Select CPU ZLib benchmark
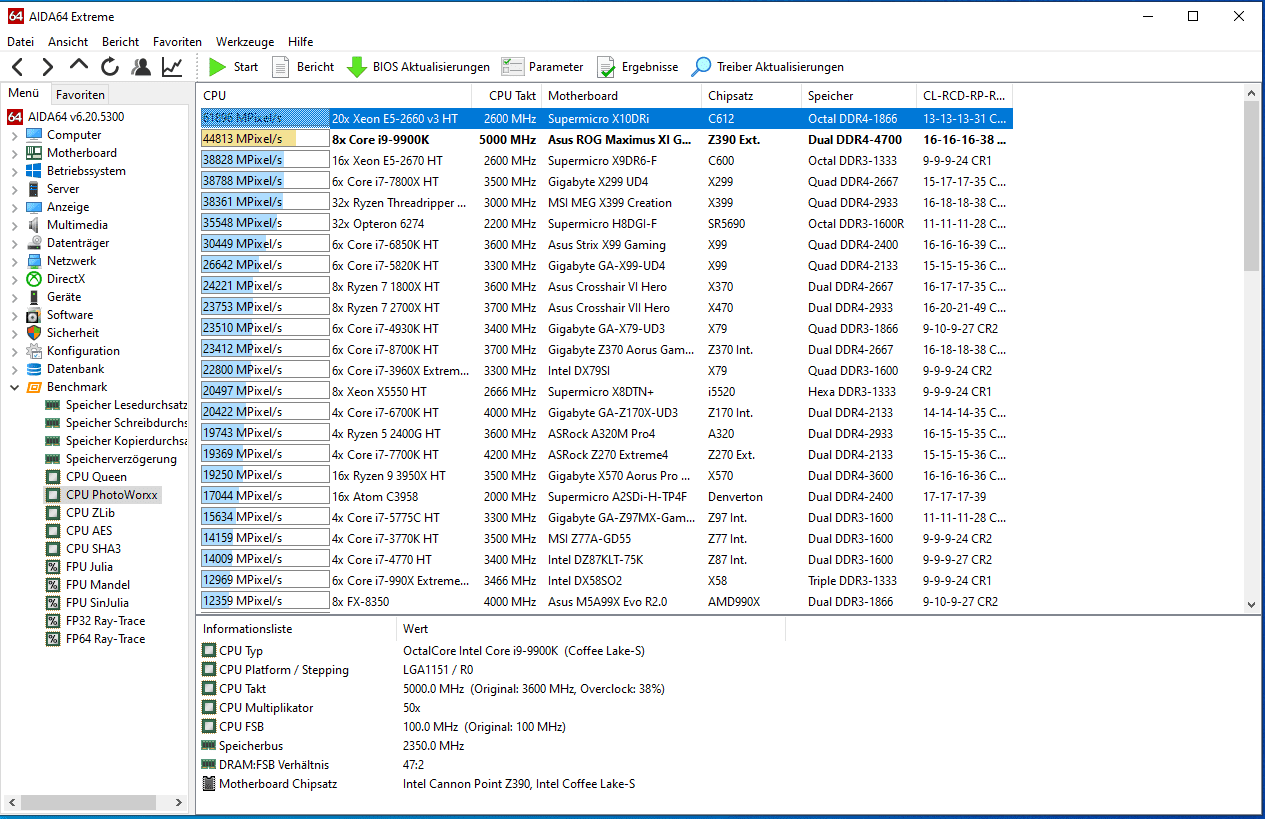 (80, 513)
